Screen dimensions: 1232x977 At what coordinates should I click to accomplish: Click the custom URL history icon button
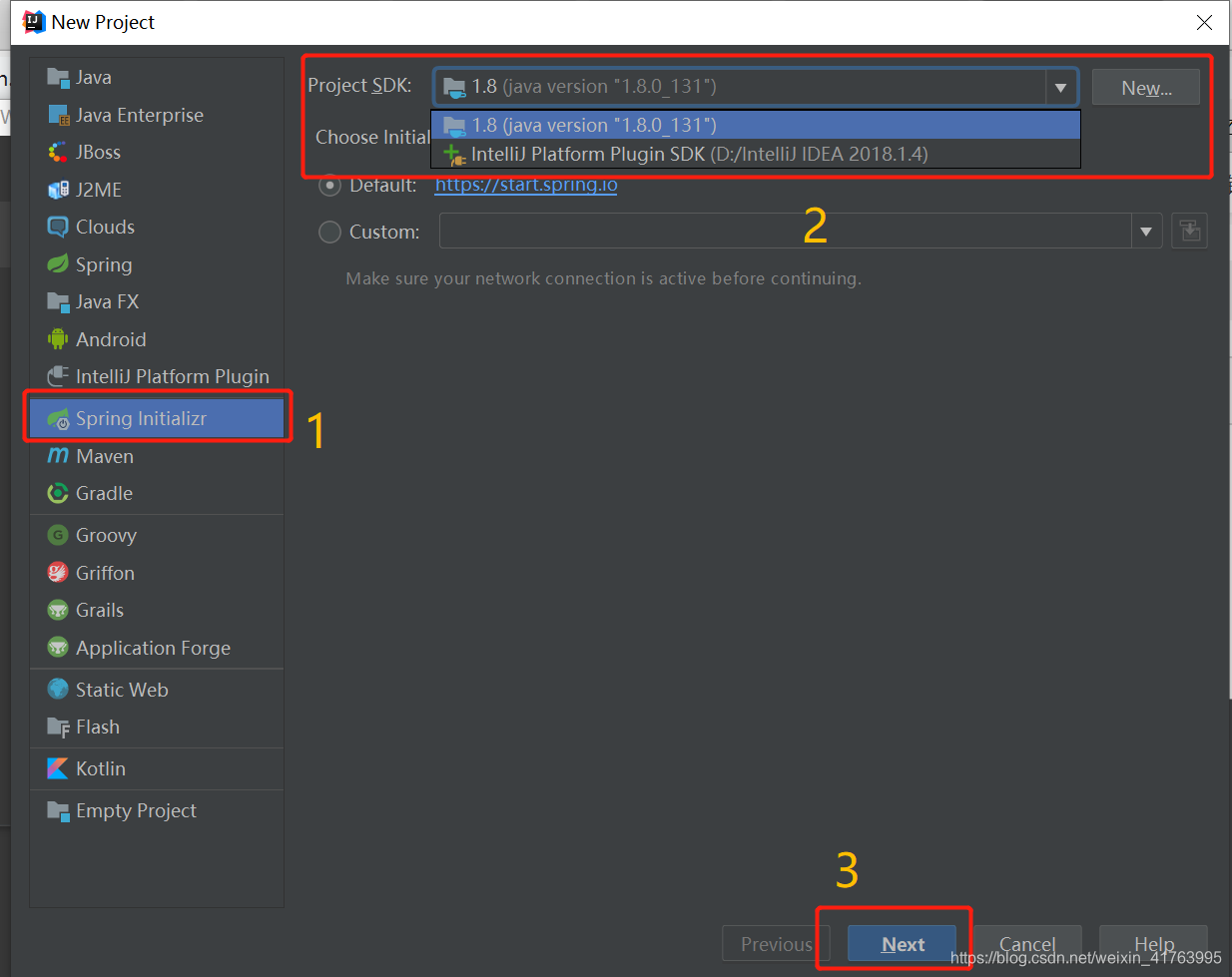tap(1189, 231)
